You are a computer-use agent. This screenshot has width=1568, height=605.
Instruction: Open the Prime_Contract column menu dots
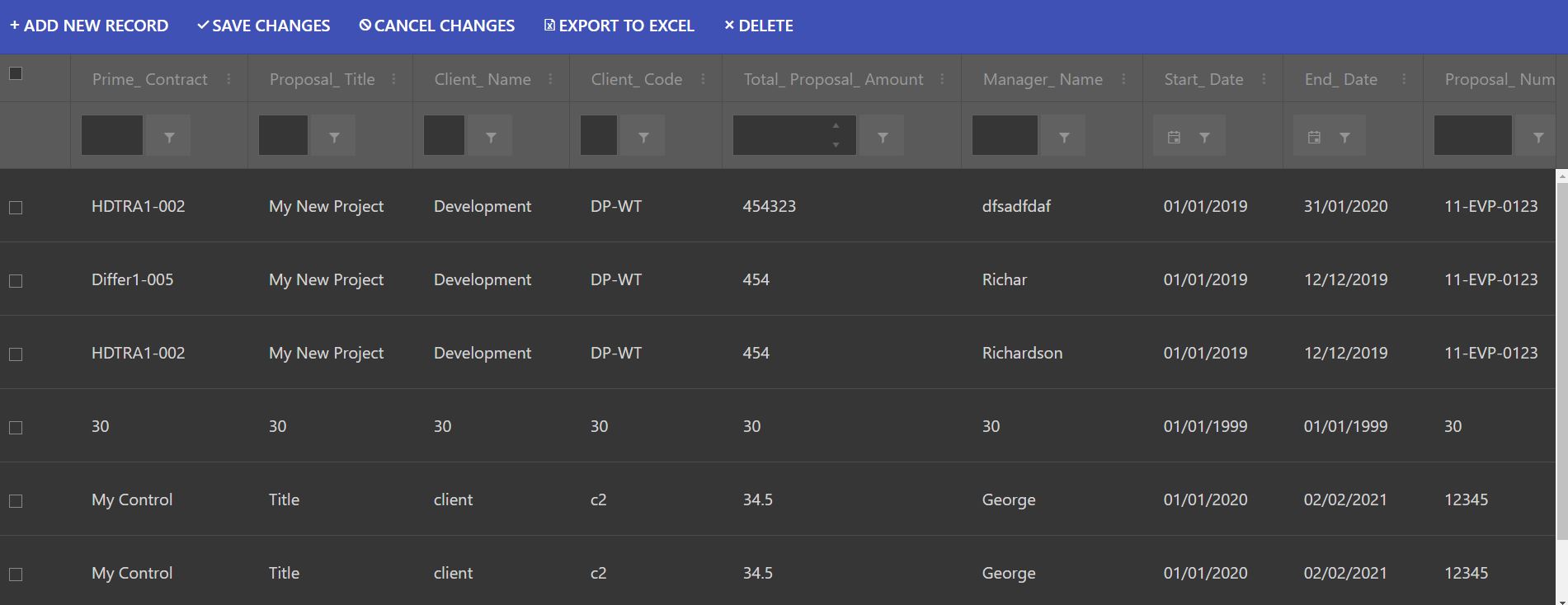(228, 79)
